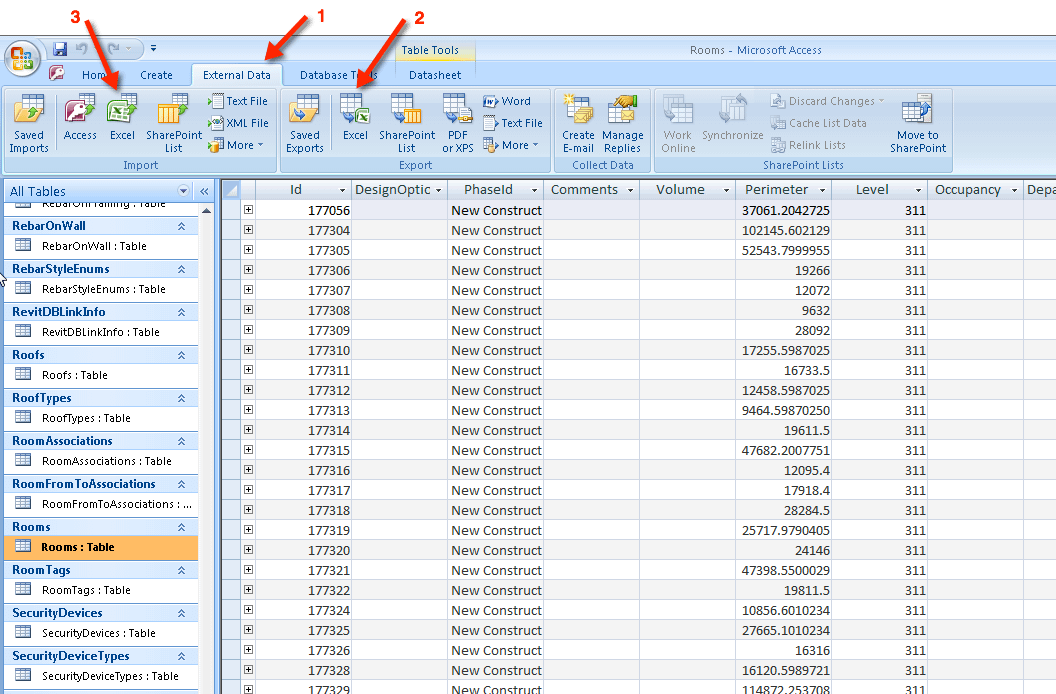Image resolution: width=1056 pixels, height=694 pixels.
Task: Open the Import group's More dropdown
Action: [x=236, y=145]
